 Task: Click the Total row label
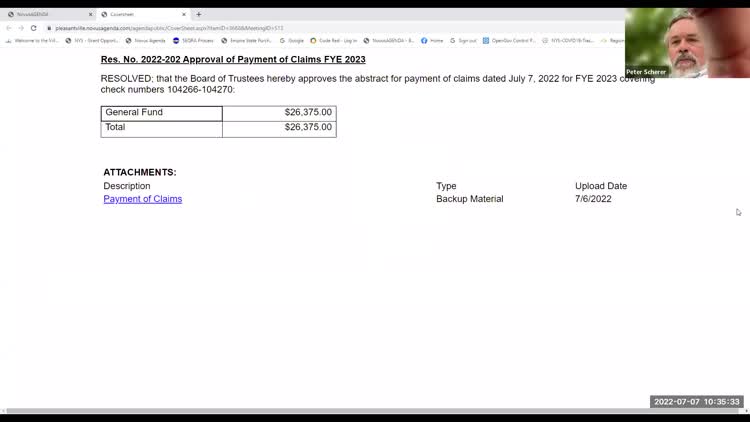click(x=115, y=127)
